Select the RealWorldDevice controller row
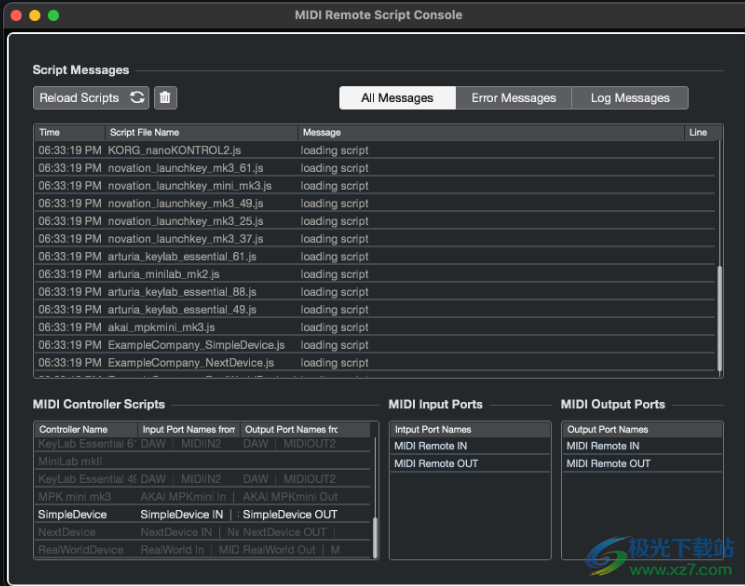Screen dimensions: 745x586 tap(203, 550)
